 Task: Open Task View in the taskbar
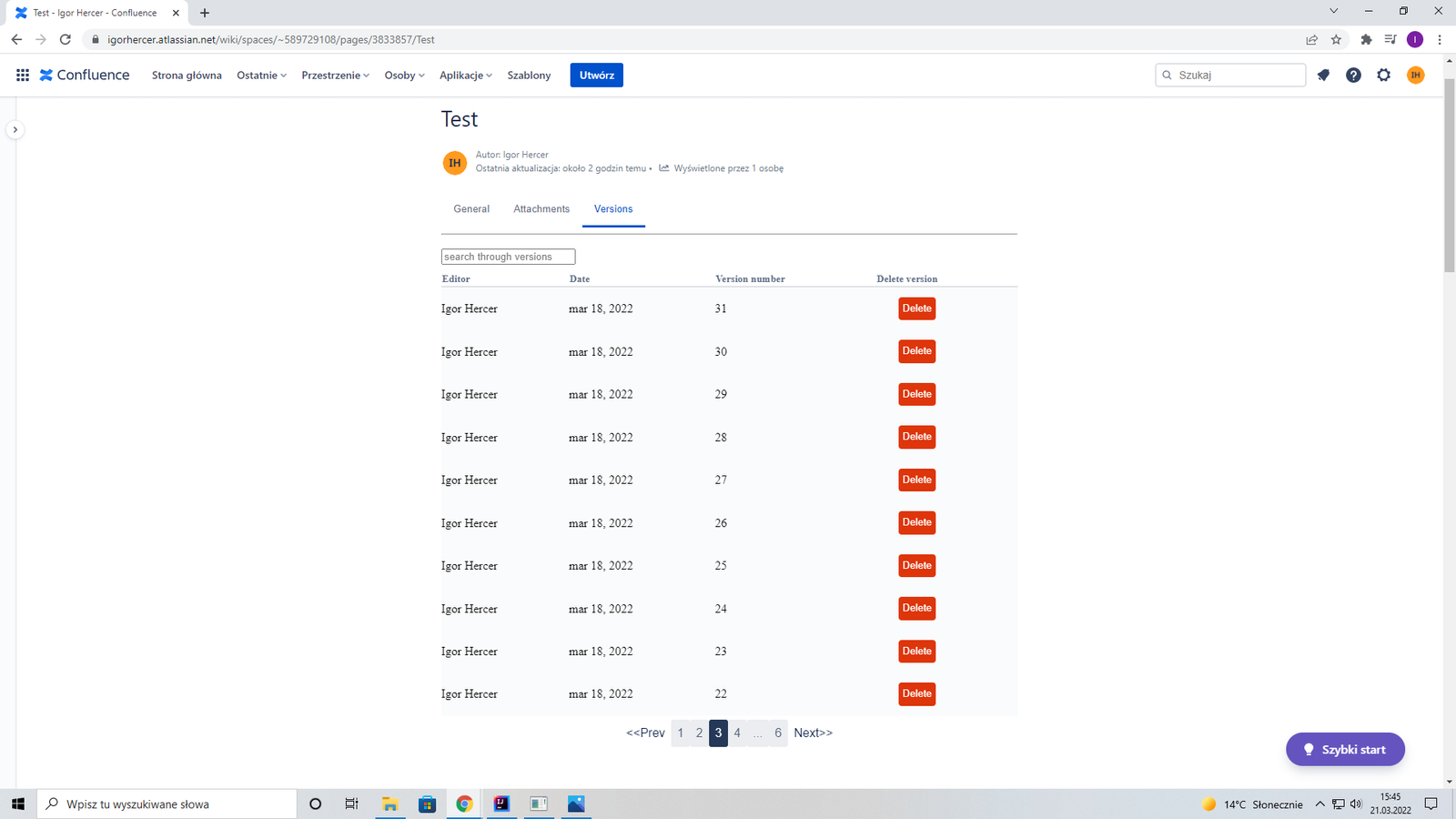pos(352,804)
